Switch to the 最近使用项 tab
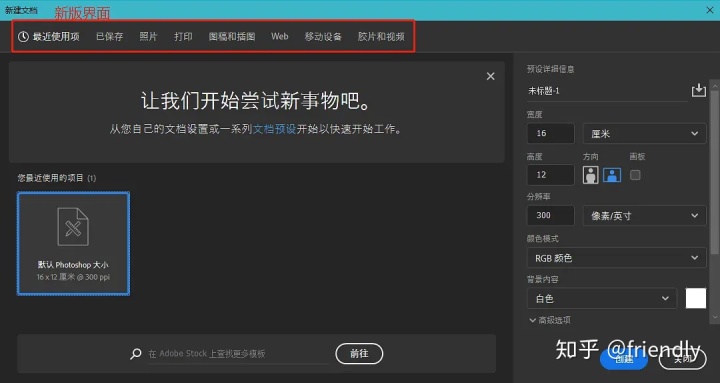 [x=49, y=36]
